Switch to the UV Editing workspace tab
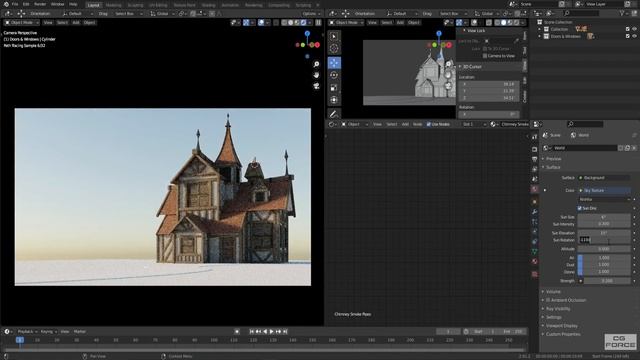640x360 pixels. point(158,5)
